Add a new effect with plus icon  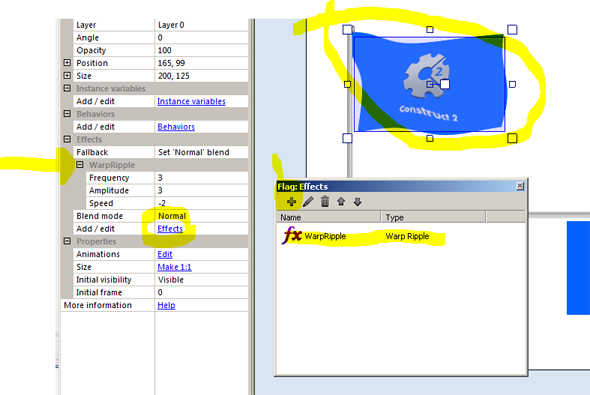coord(291,202)
